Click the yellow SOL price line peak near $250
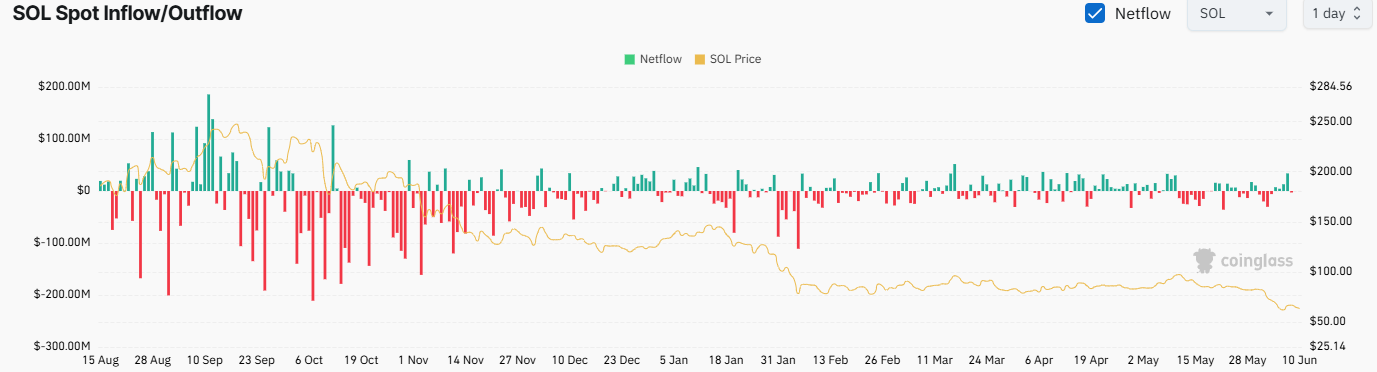Image resolution: width=1377 pixels, height=372 pixels. (x=236, y=125)
